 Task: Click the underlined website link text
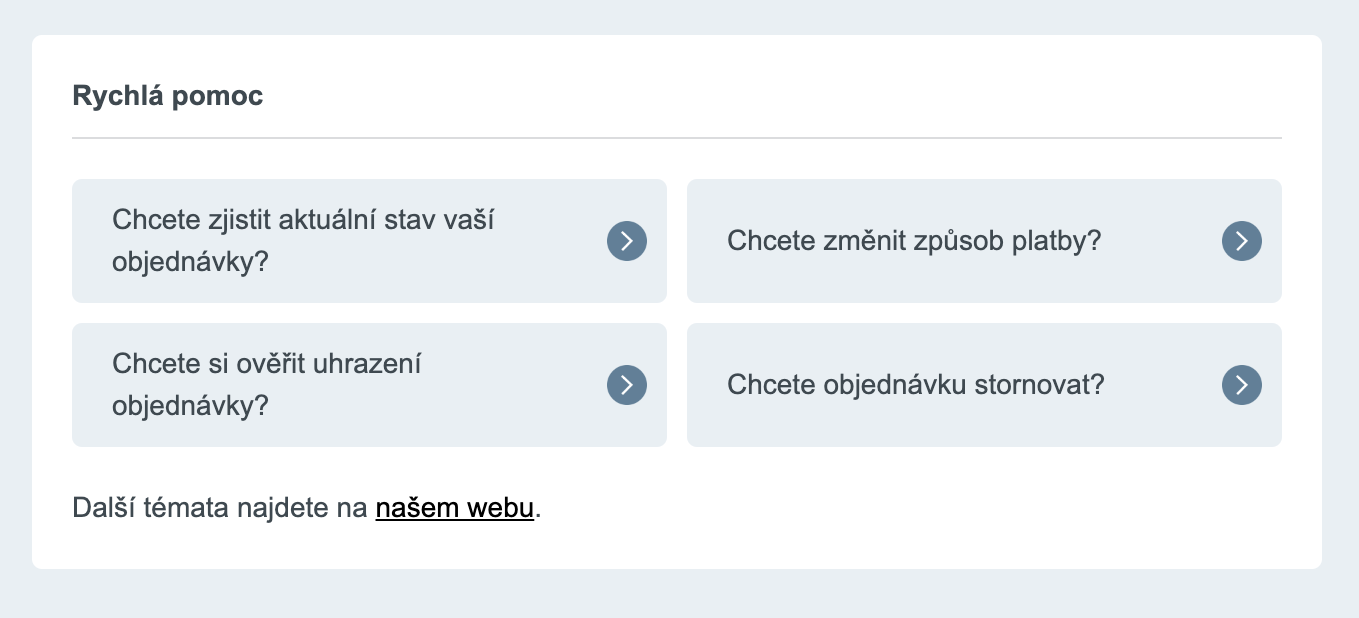pos(454,508)
